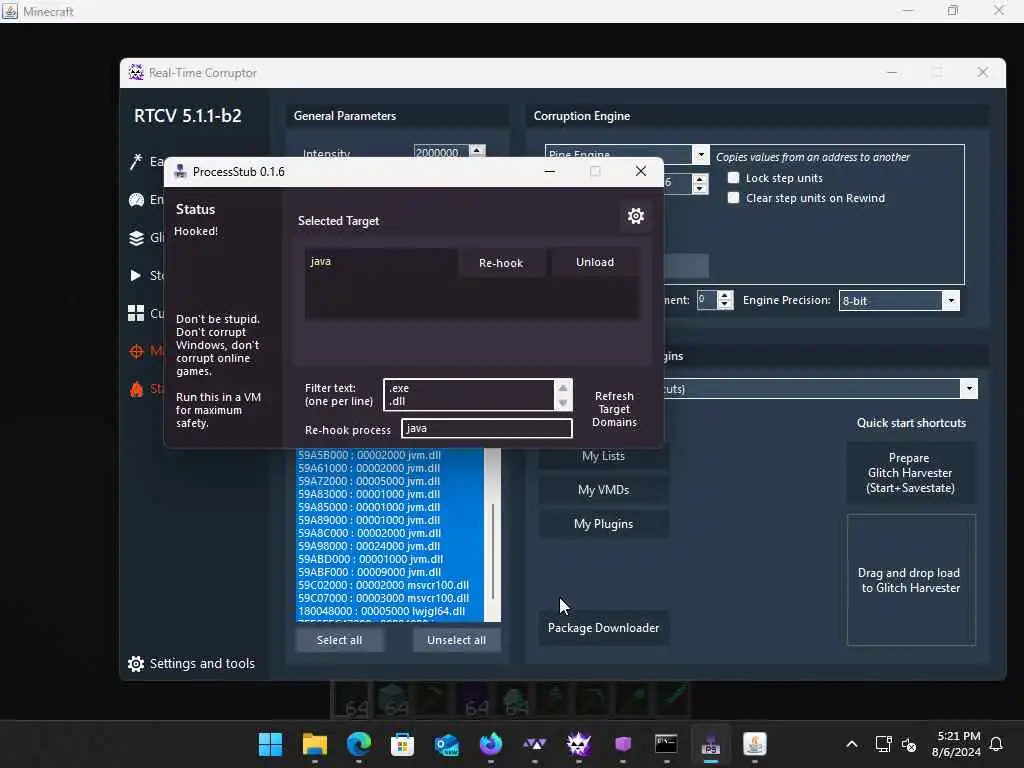Click the Unload button

[595, 262]
